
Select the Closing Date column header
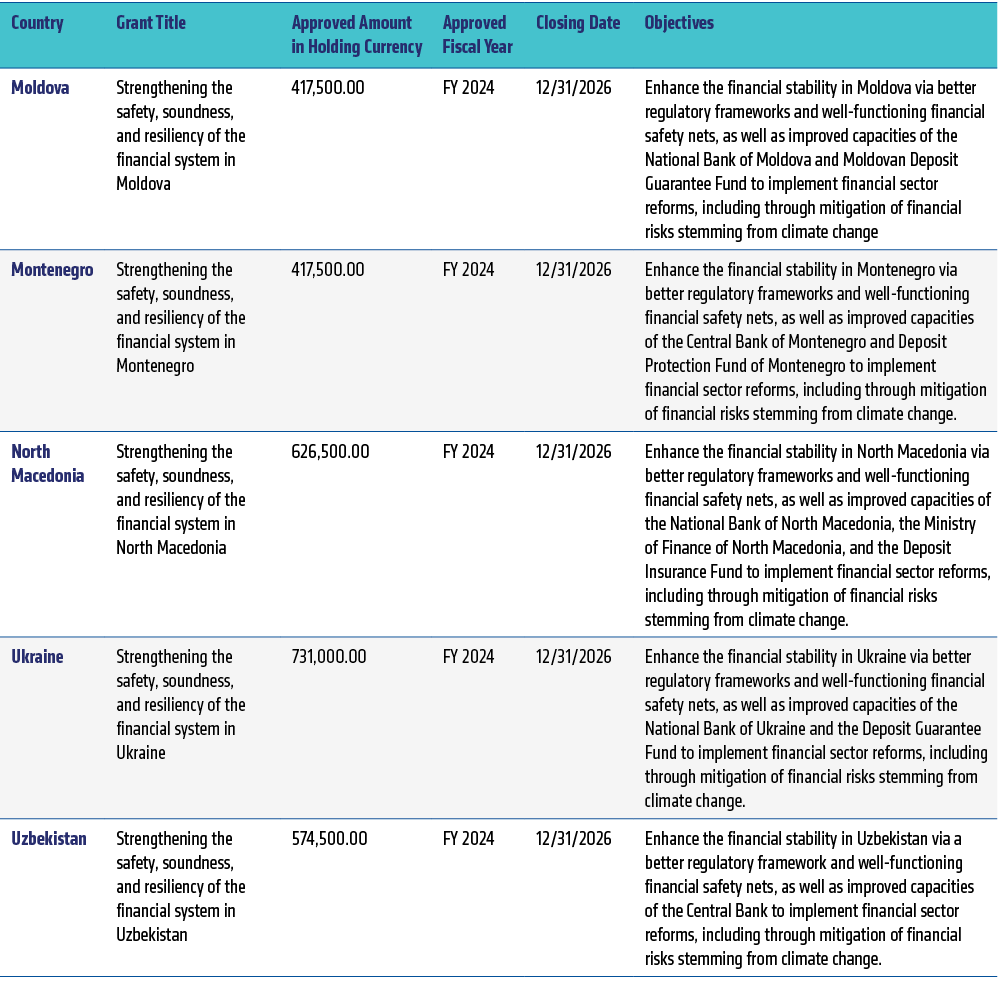coord(577,23)
